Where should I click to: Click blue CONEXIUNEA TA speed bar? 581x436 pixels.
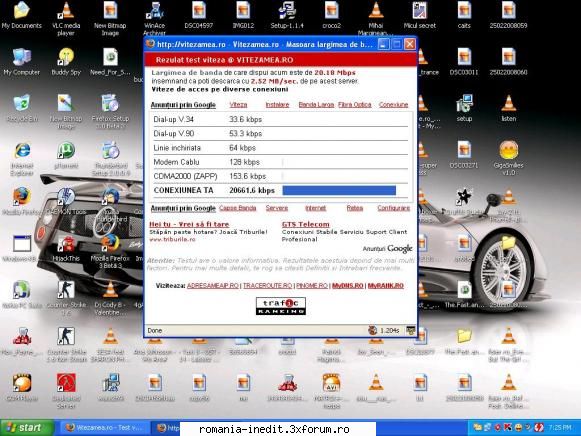click(x=339, y=190)
